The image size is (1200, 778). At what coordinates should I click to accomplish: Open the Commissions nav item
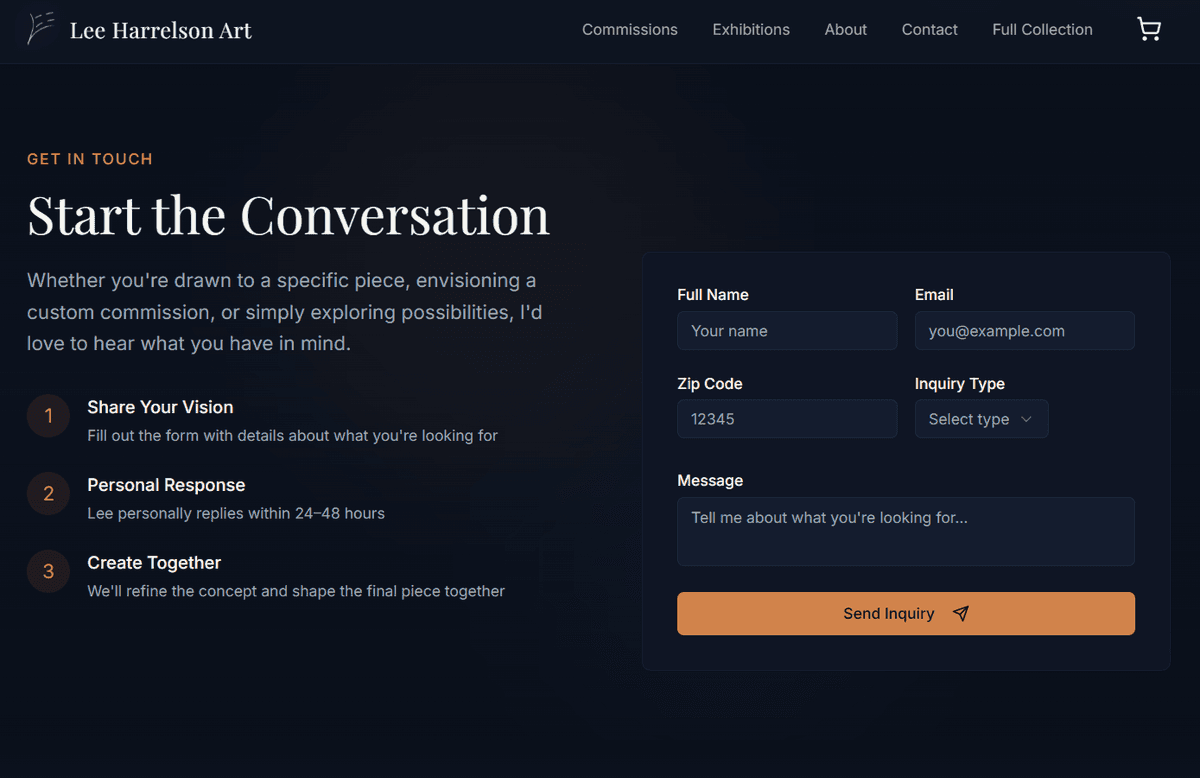[630, 30]
